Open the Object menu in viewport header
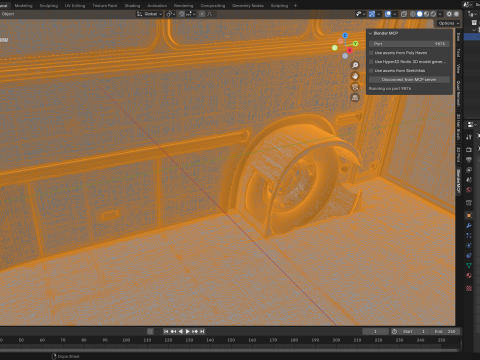480x360 pixels. (x=8, y=14)
